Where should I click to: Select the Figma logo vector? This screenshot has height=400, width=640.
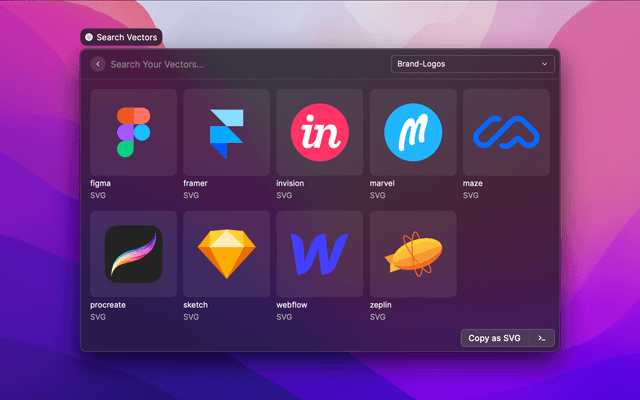click(x=133, y=132)
